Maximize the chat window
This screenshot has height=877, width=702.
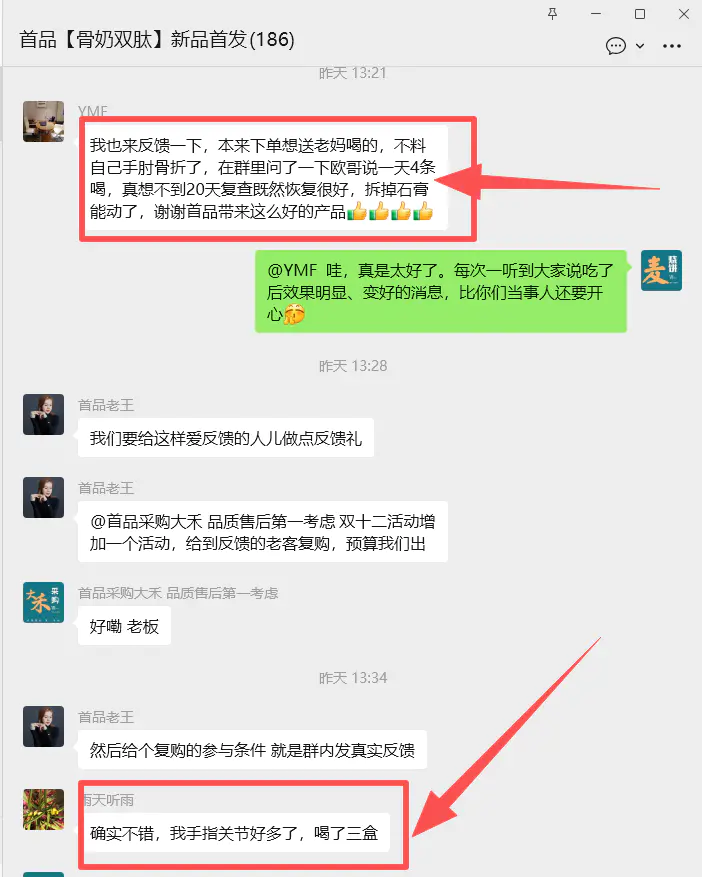(640, 14)
